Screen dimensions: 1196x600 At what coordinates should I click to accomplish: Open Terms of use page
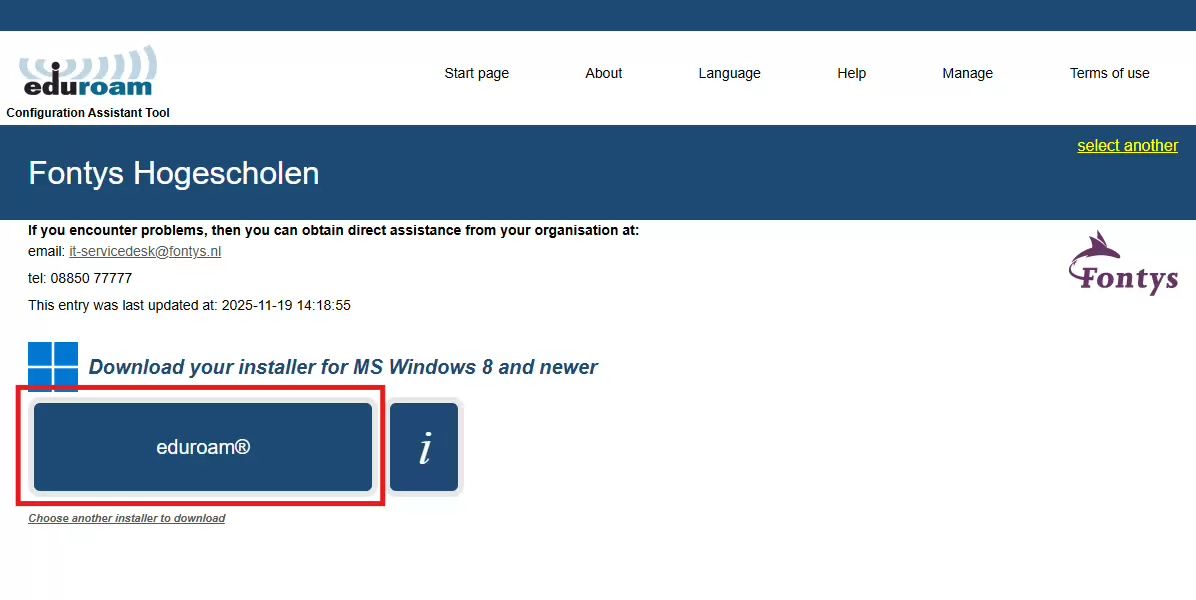[1109, 73]
